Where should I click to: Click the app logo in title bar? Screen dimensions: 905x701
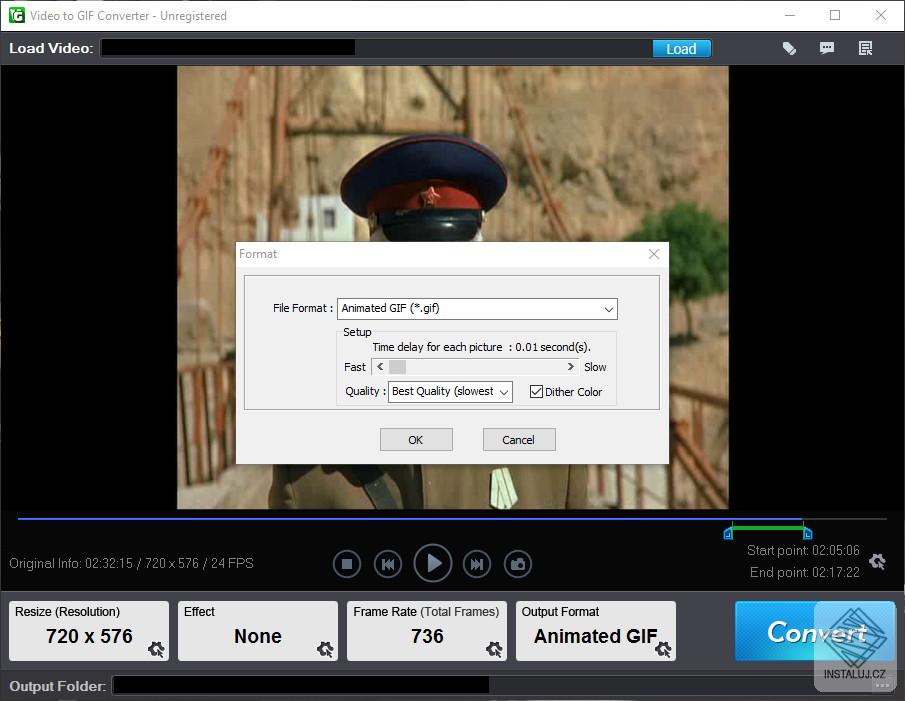point(17,15)
